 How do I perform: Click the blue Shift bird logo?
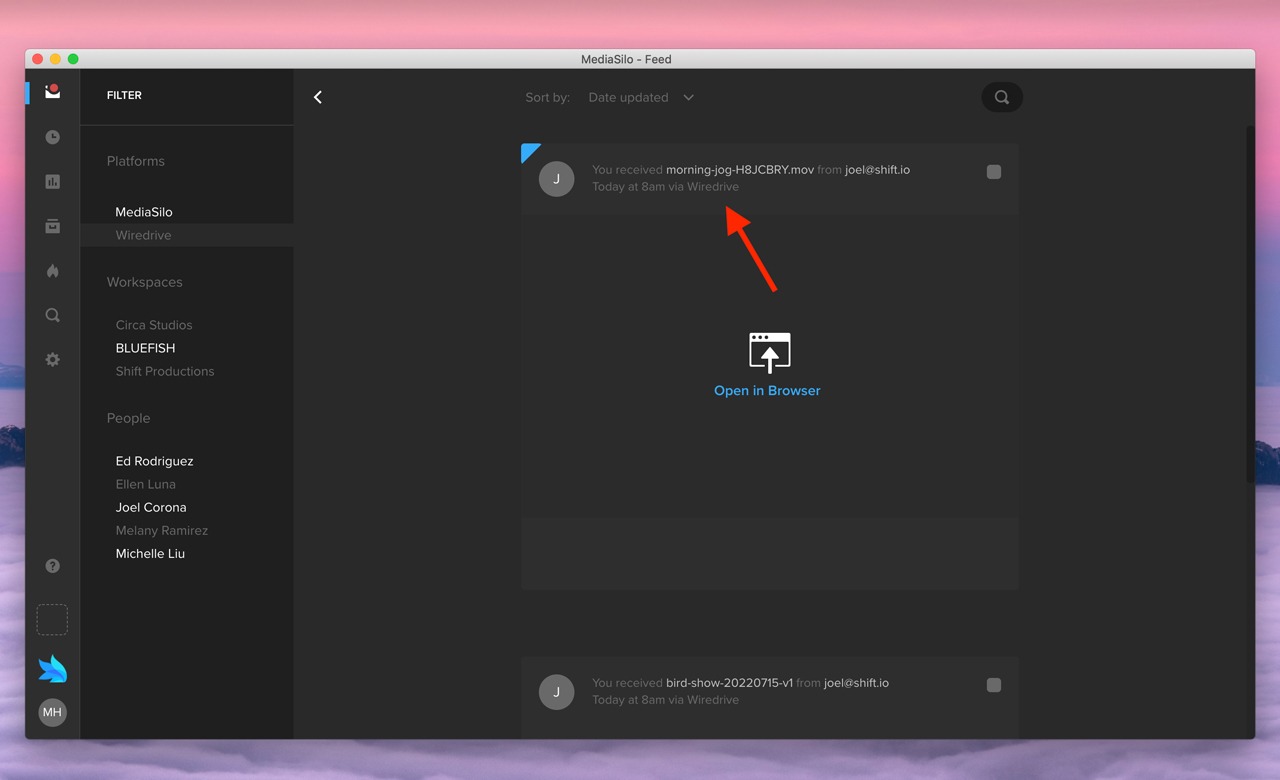point(52,668)
